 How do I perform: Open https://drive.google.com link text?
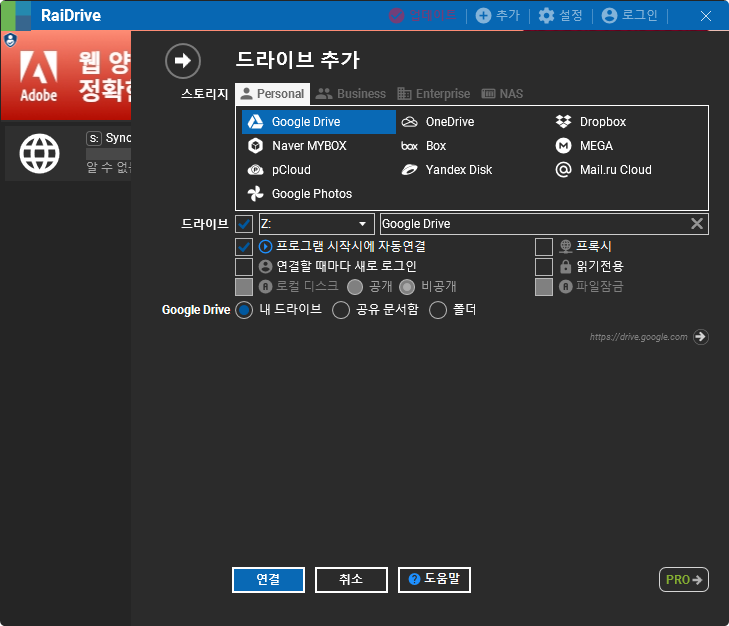click(x=638, y=337)
